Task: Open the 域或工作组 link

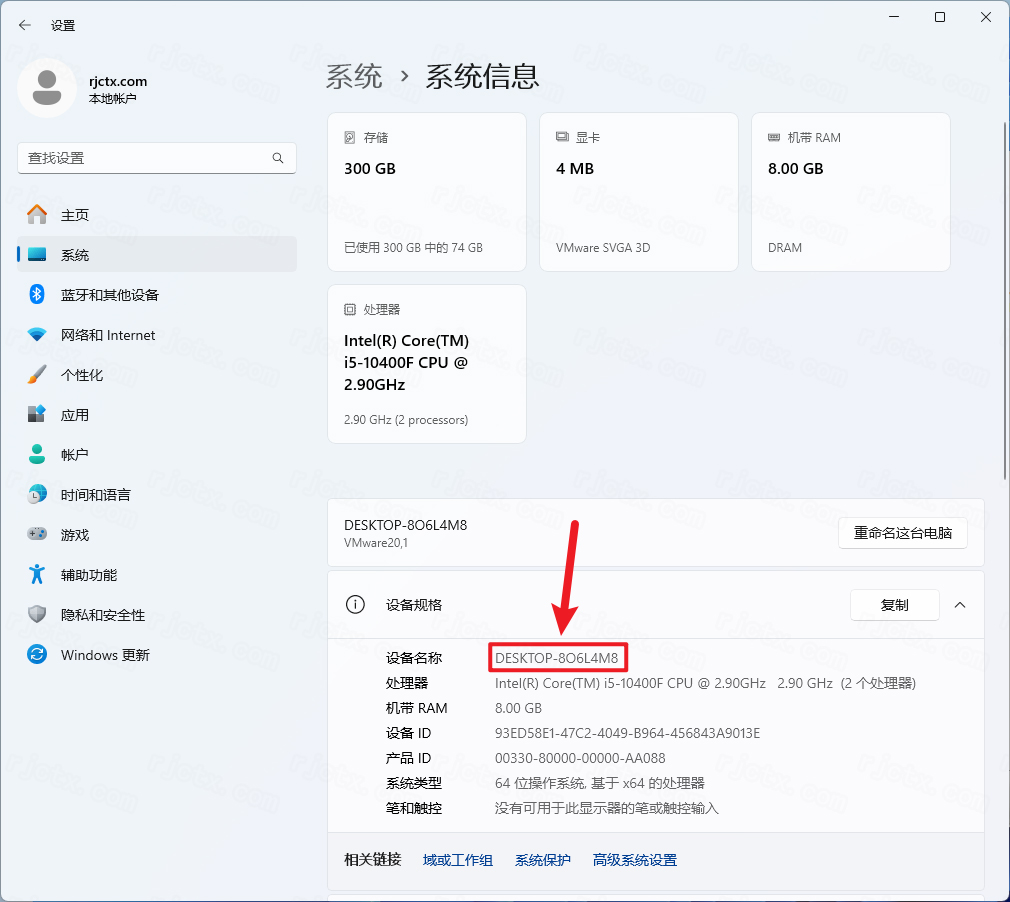Action: [457, 860]
